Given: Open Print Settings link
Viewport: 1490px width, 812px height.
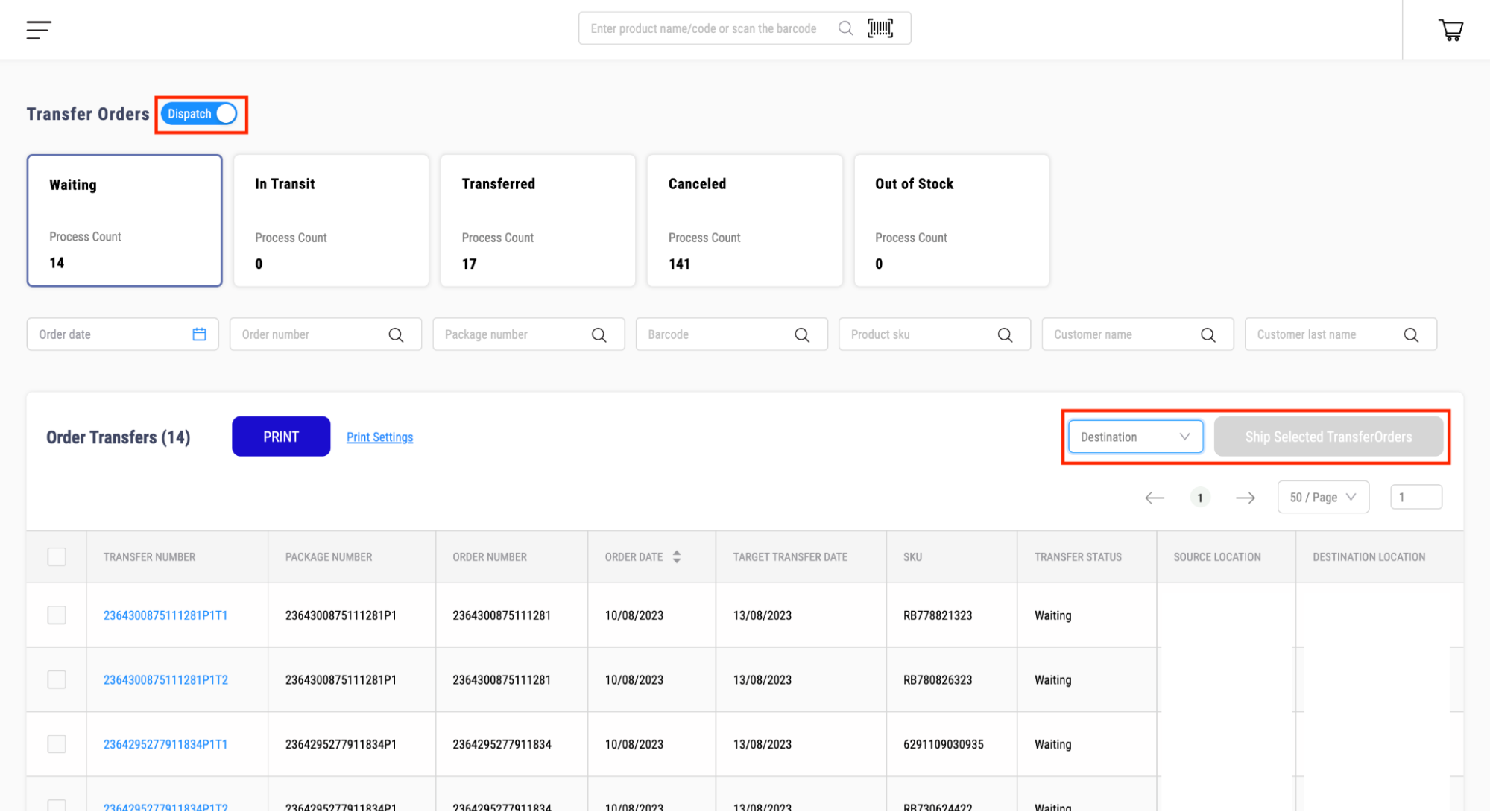Looking at the screenshot, I should (379, 437).
